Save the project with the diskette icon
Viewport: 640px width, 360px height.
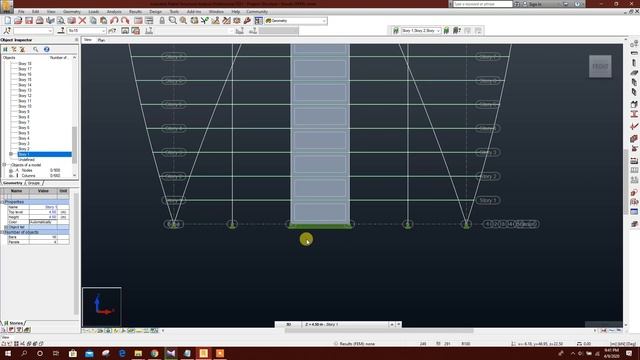29,20
